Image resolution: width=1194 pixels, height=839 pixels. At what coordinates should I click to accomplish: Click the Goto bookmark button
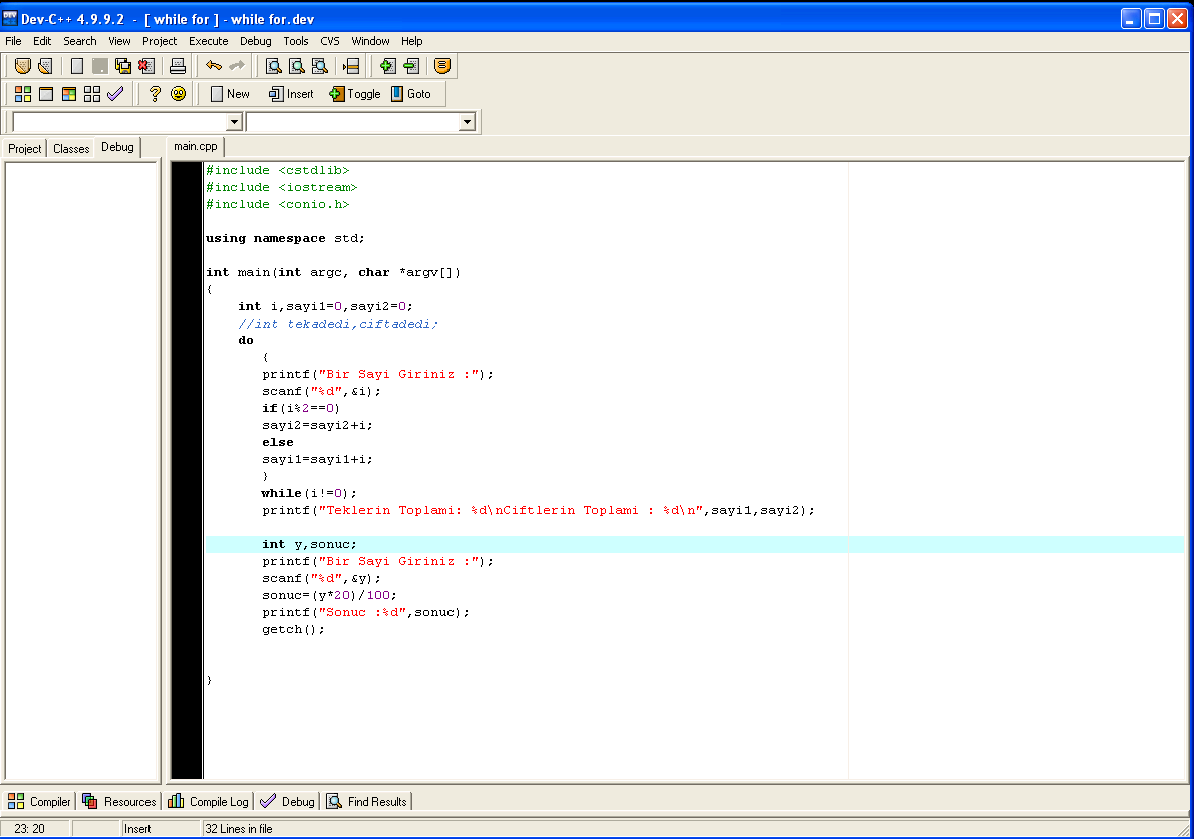click(x=411, y=94)
